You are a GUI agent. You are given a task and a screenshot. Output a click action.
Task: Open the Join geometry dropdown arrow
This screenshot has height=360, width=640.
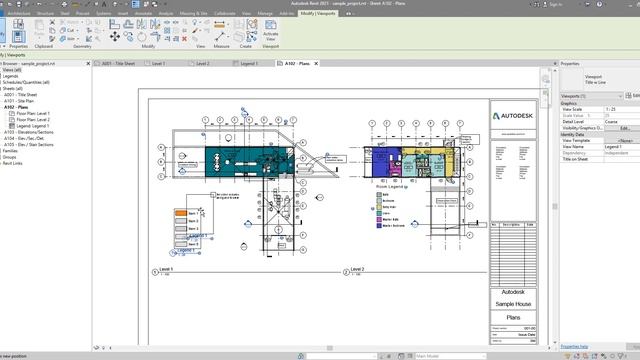tap(78, 39)
